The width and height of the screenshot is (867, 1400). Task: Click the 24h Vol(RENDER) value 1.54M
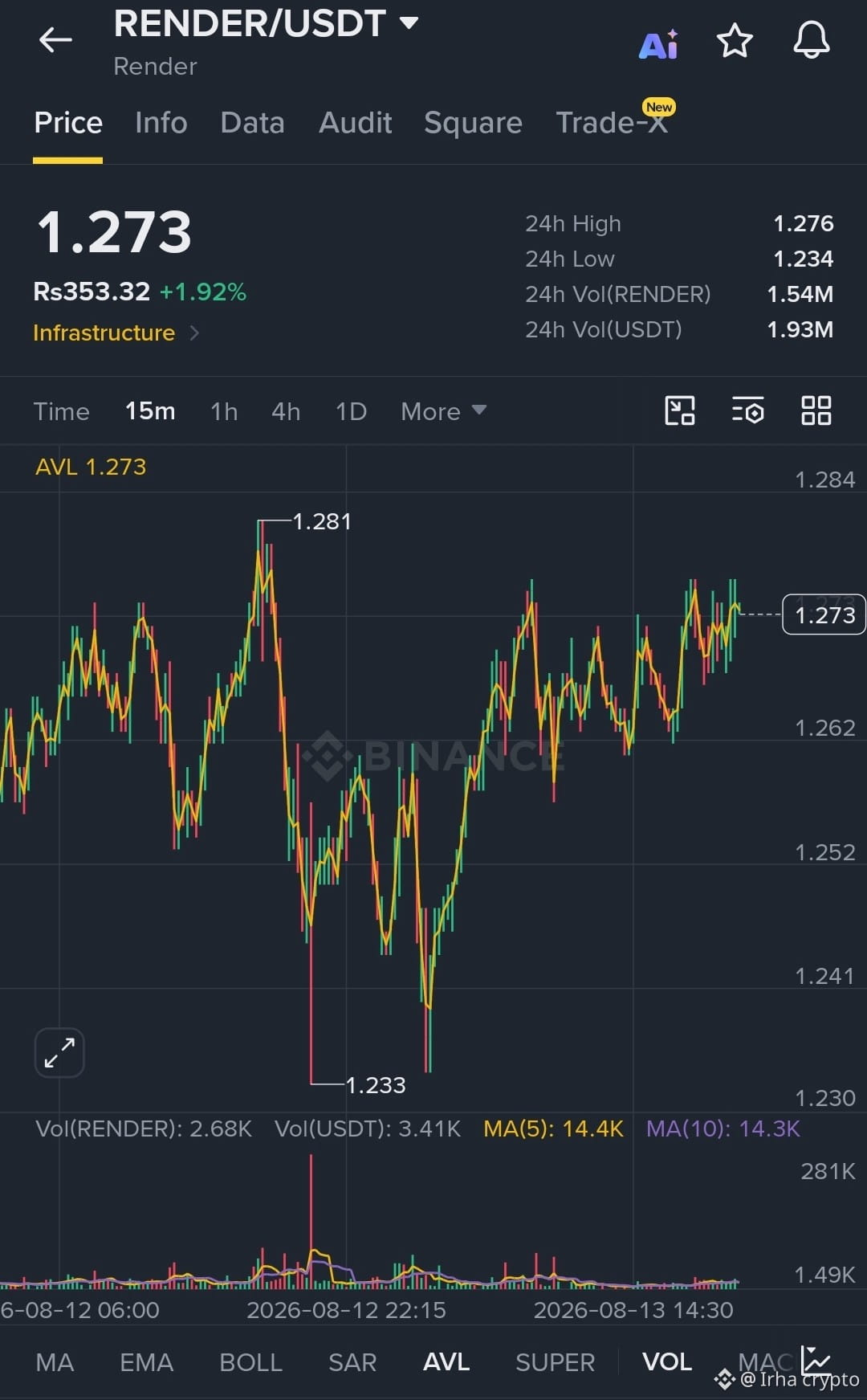click(x=800, y=294)
